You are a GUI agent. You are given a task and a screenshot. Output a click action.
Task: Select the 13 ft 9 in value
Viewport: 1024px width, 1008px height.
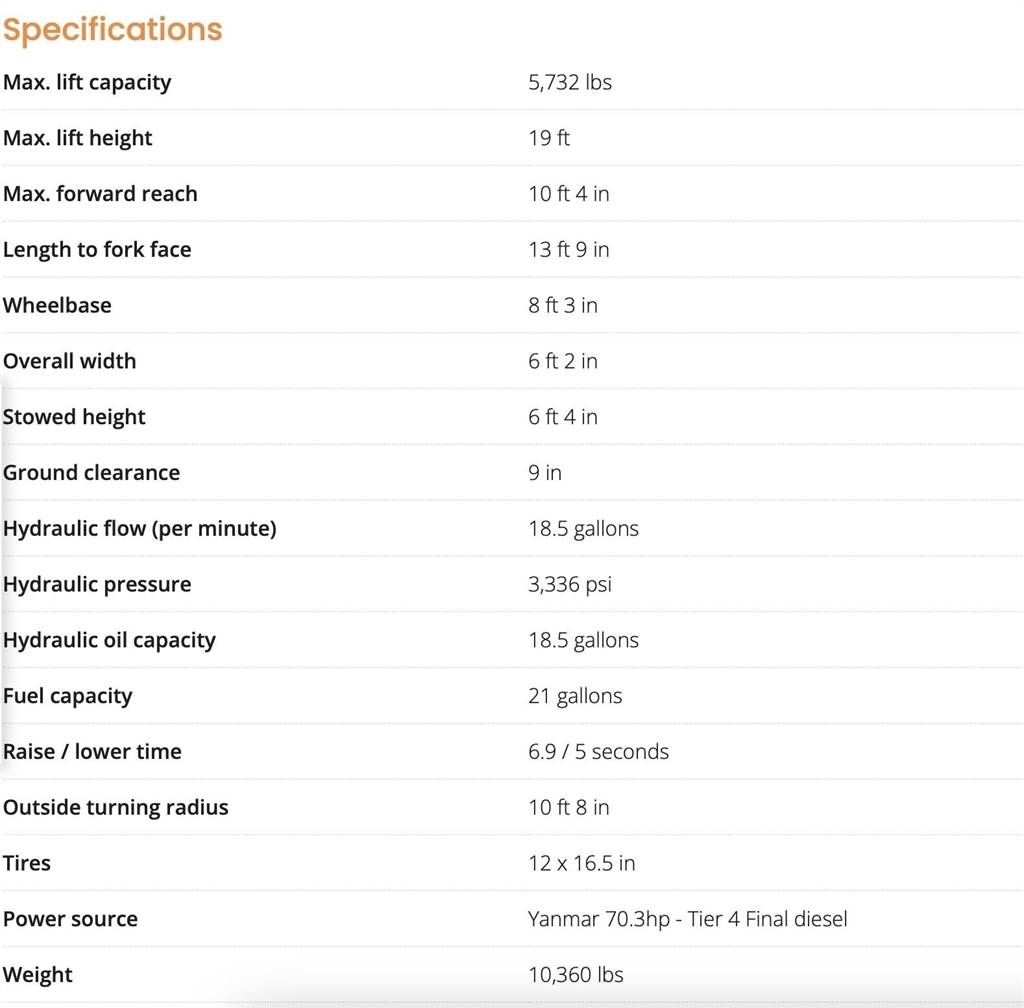[x=568, y=250]
